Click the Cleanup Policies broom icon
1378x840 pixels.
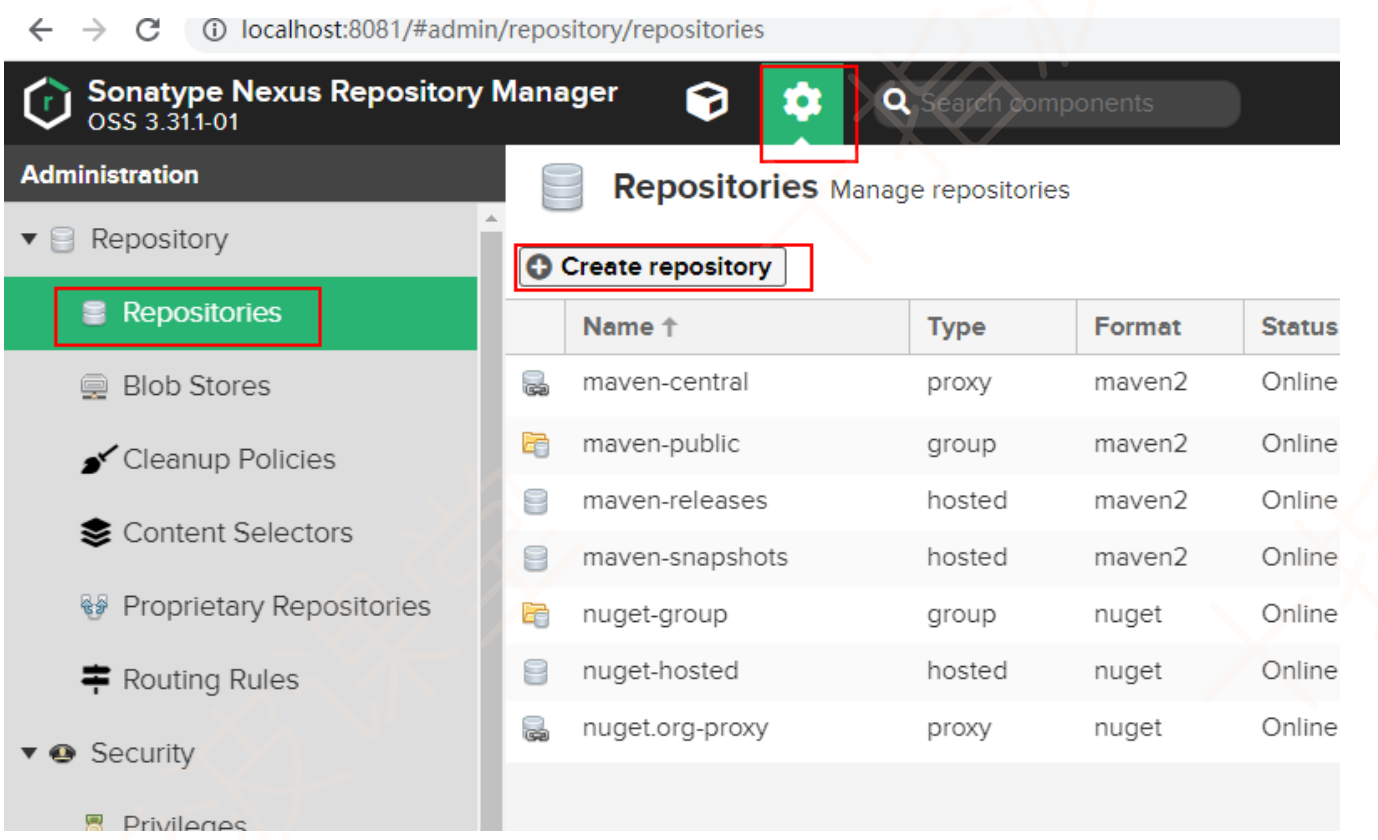point(98,460)
